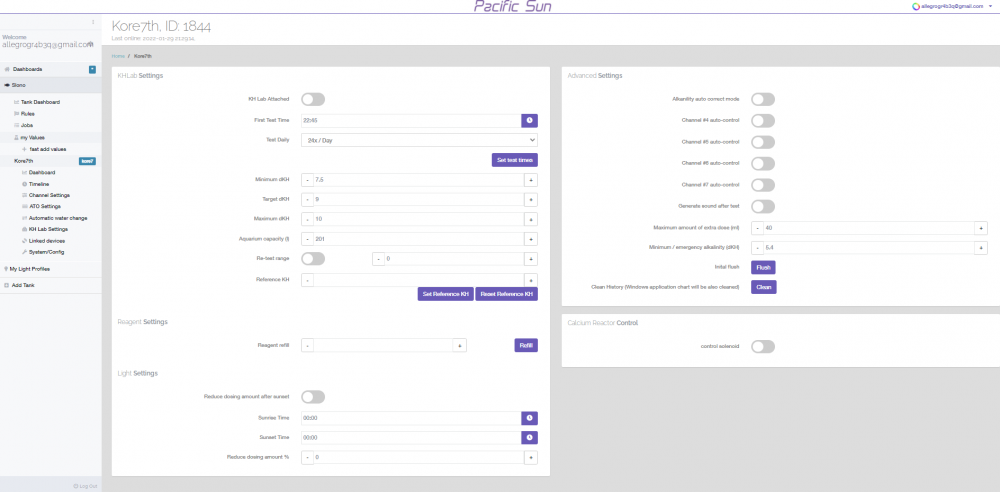Open the Test Daily dropdown
Screen dimensions: 1000x492
pos(419,140)
